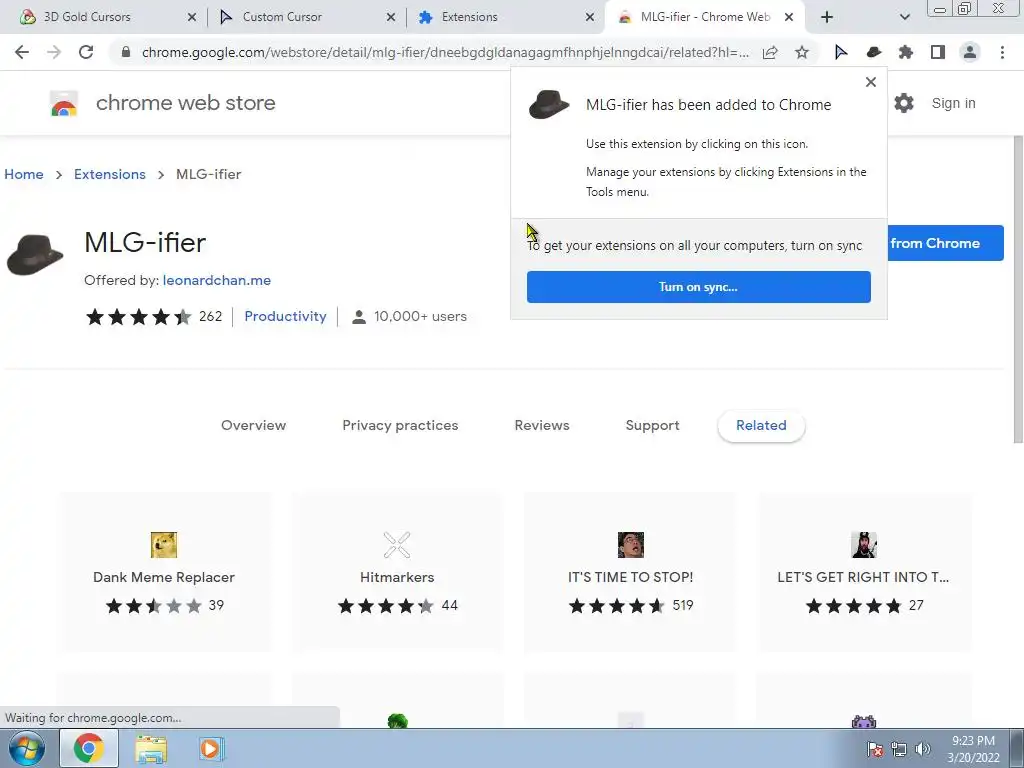Share this page icon in address bar

(x=770, y=52)
